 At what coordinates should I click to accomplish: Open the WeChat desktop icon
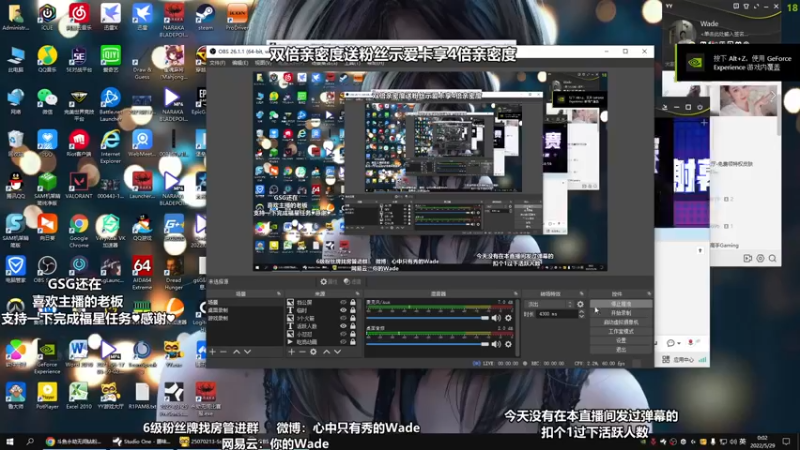pyautogui.click(x=47, y=101)
